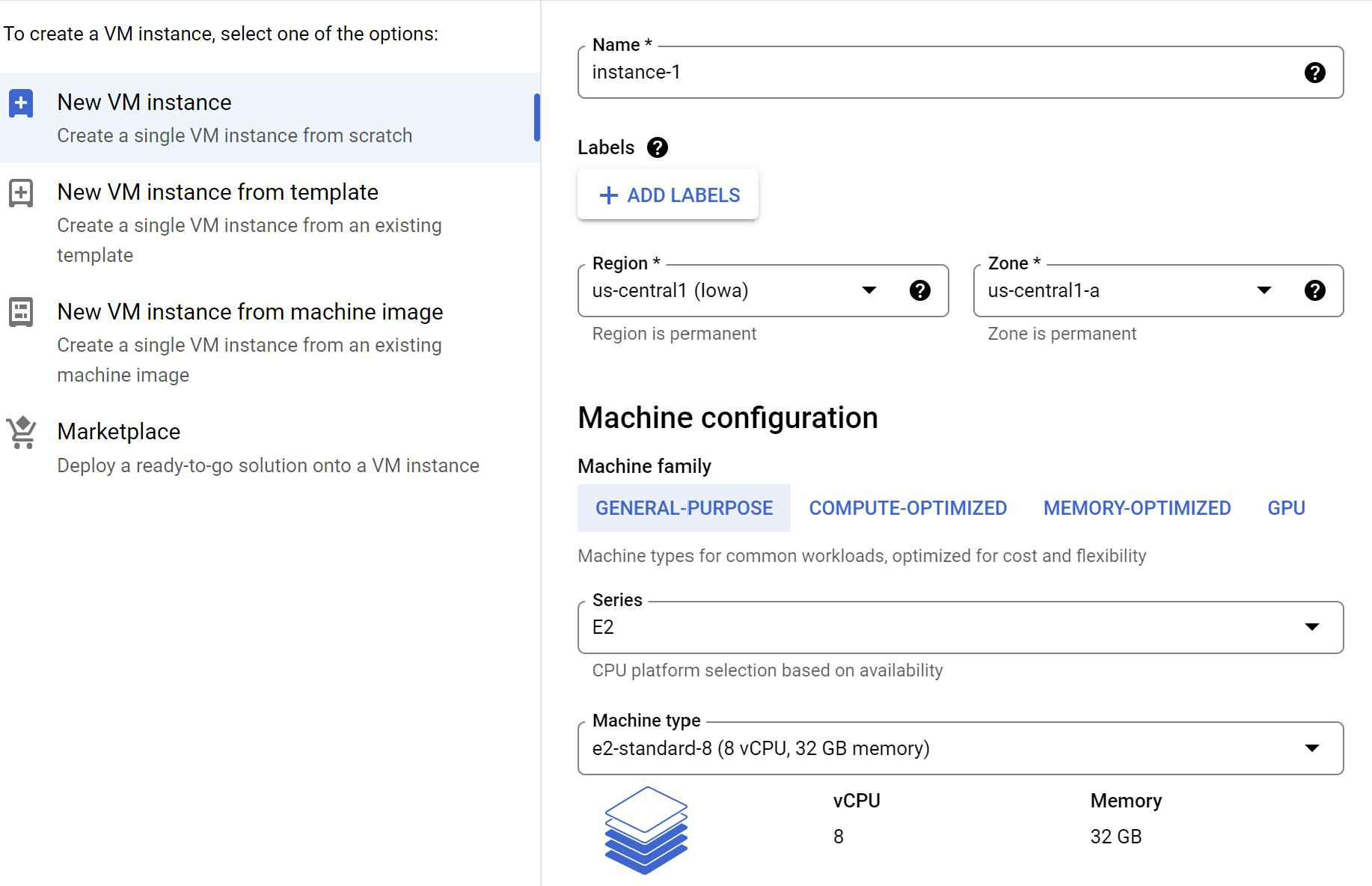Click the stacked layers machine type icon
Image resolution: width=1372 pixels, height=886 pixels.
tap(646, 830)
